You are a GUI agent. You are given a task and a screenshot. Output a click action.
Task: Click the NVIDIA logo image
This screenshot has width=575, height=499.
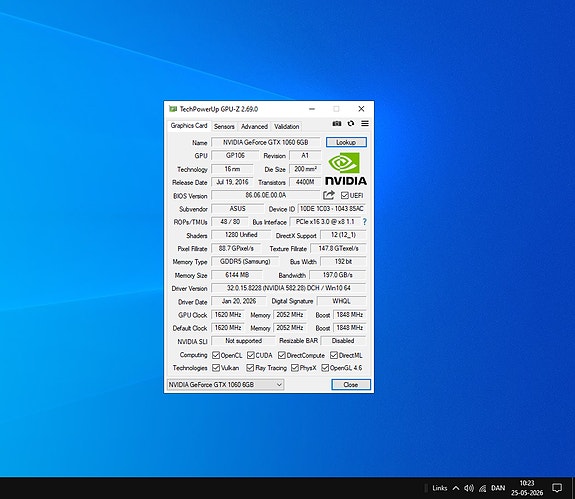345,169
